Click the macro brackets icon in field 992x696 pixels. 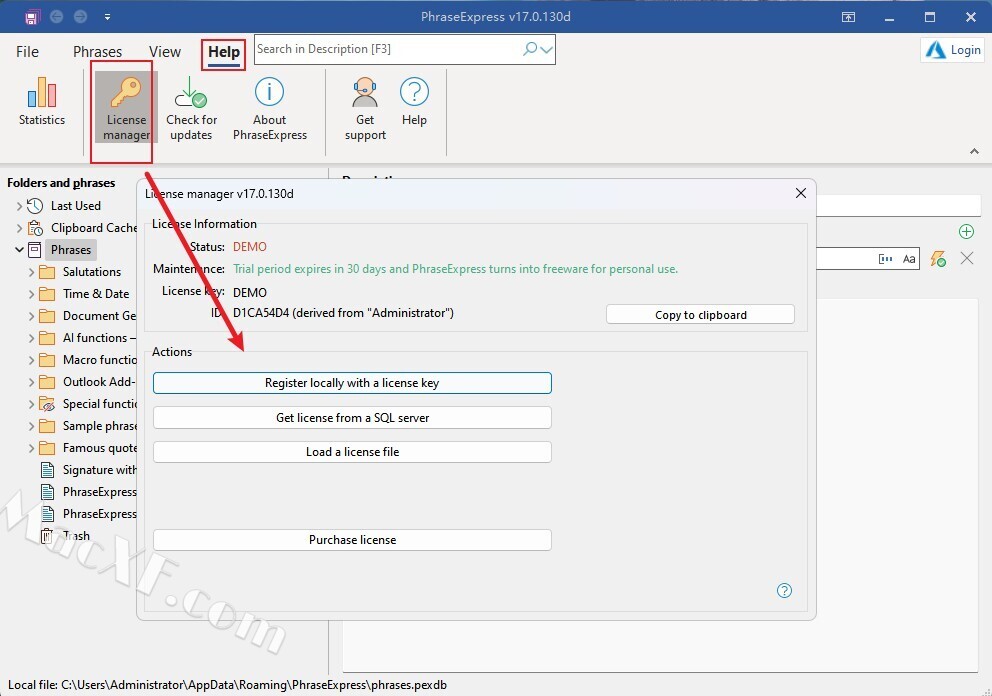tap(886, 259)
